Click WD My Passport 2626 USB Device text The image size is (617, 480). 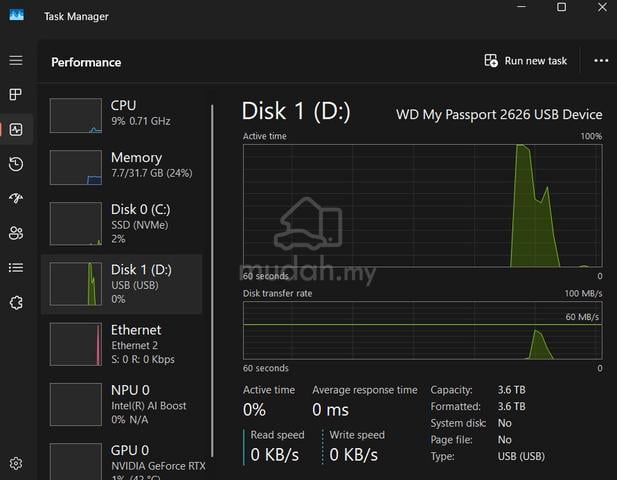(499, 114)
